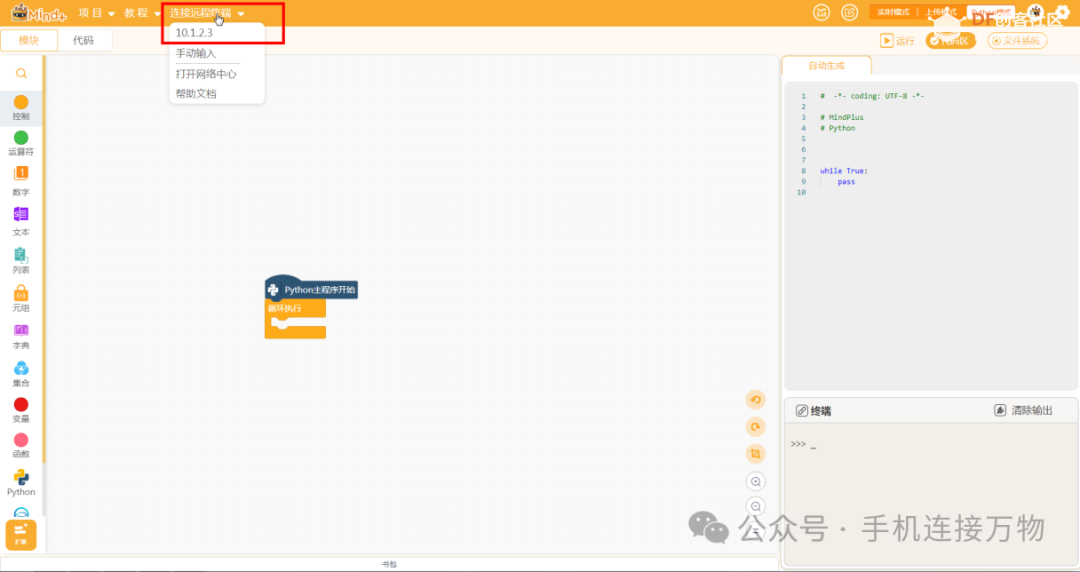Select the 运算符 block category

pos(21,143)
